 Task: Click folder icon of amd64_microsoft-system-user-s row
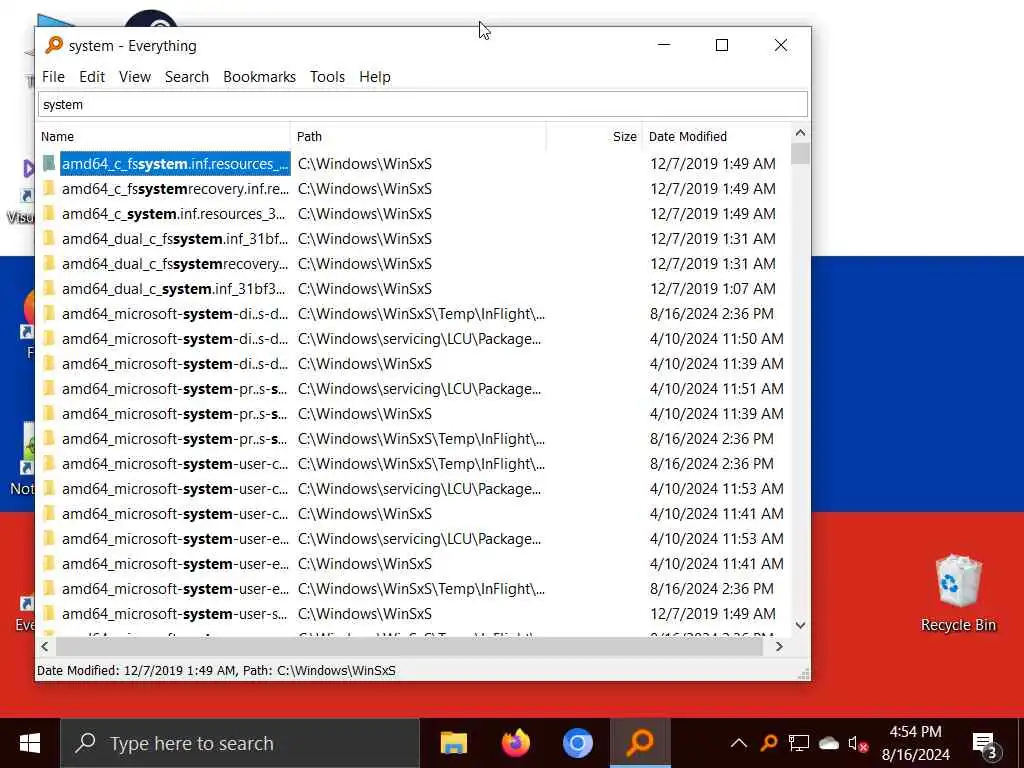point(49,614)
